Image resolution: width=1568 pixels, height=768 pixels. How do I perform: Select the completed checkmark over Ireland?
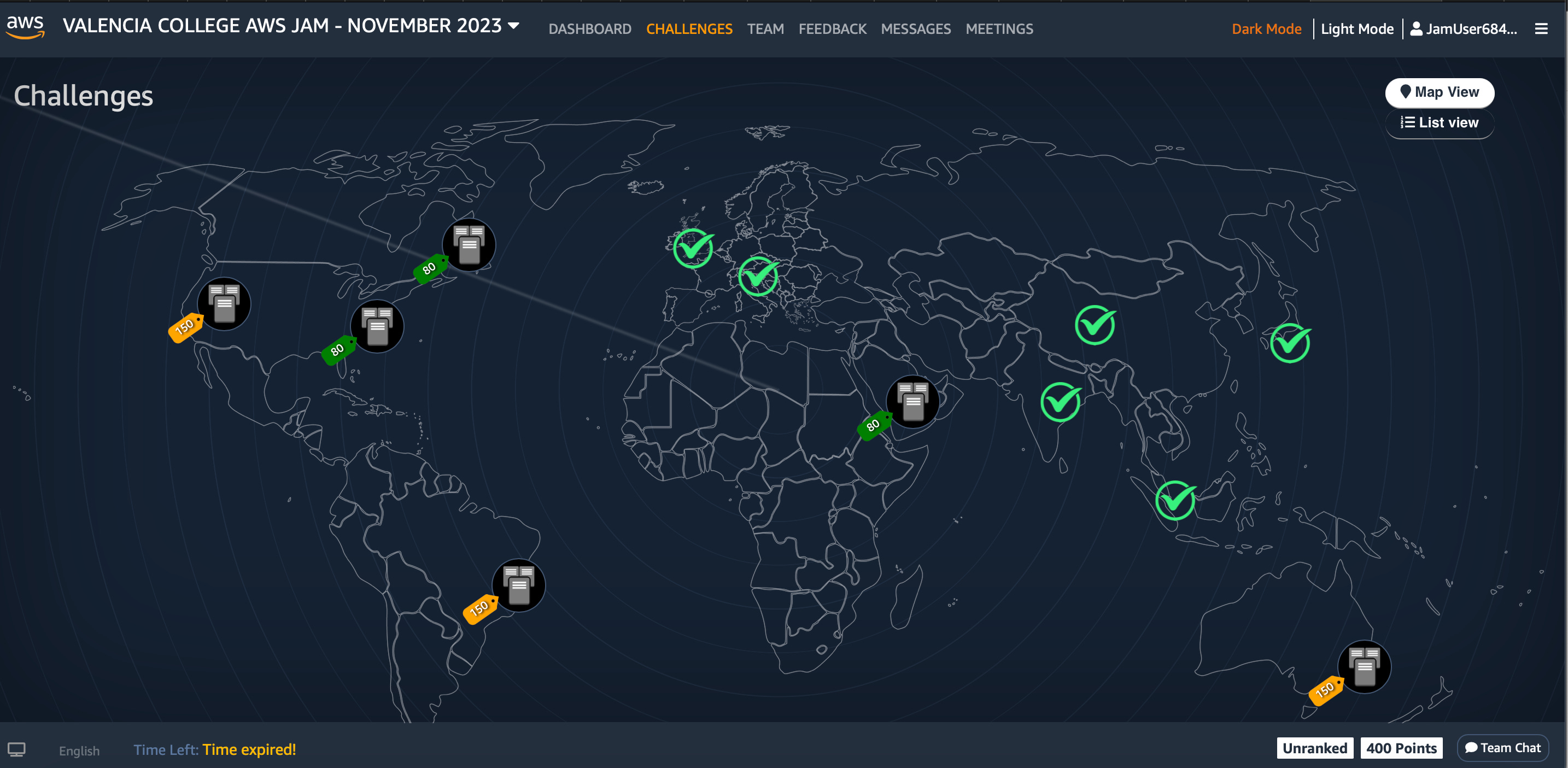tap(693, 248)
